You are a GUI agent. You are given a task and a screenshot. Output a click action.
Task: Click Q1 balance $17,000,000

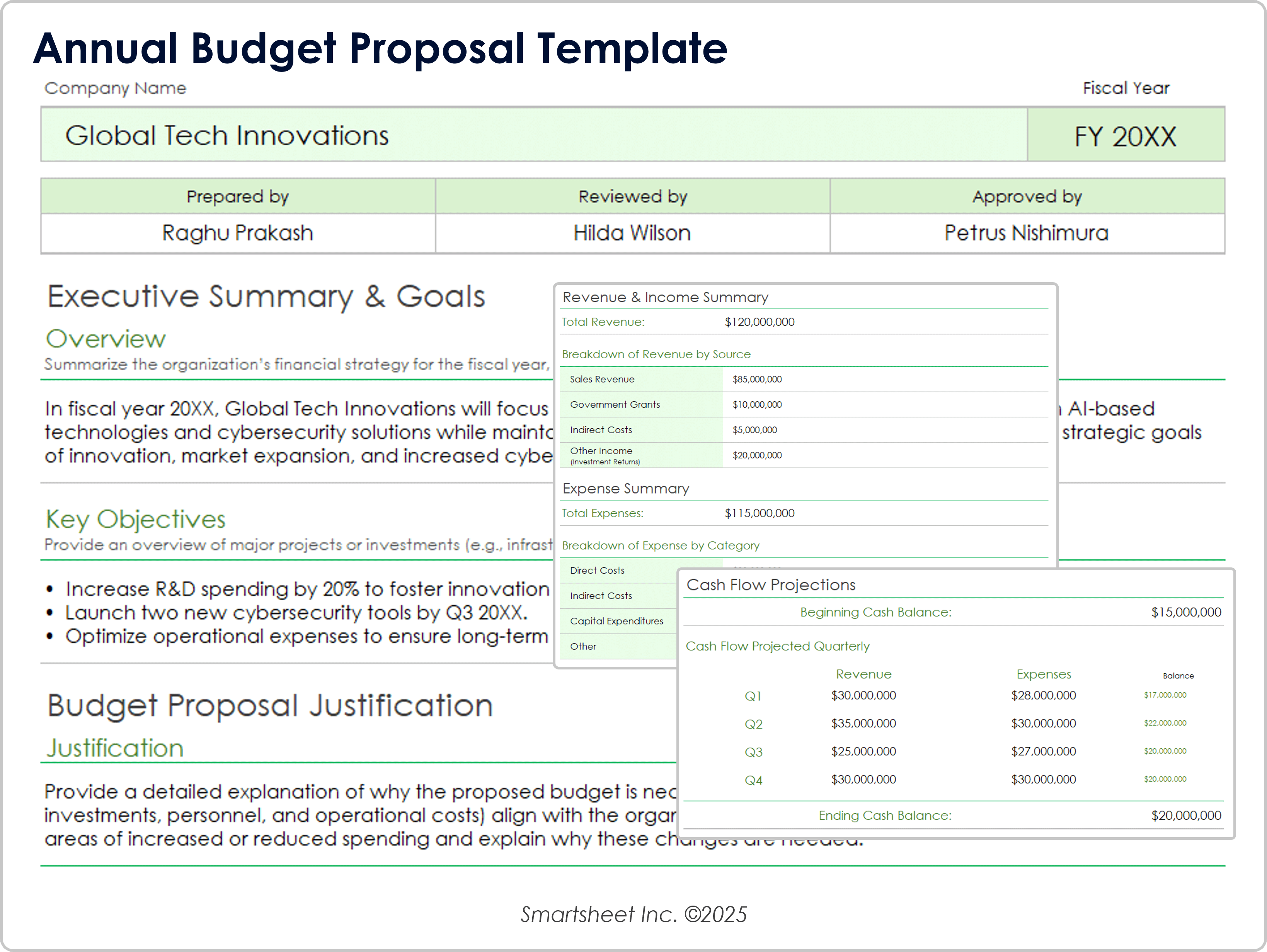1165,695
